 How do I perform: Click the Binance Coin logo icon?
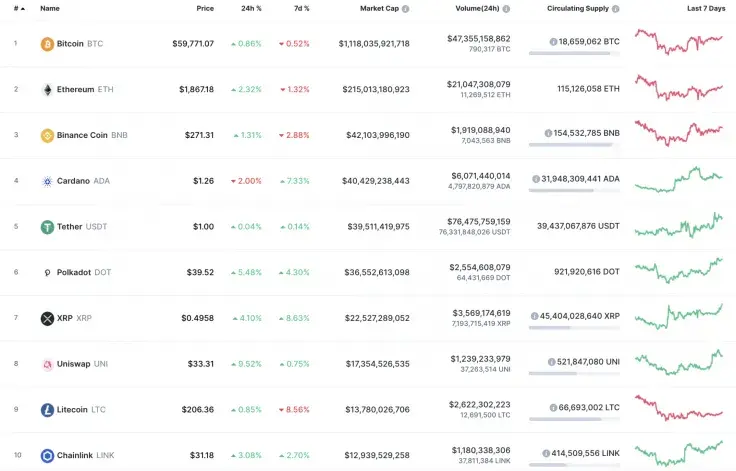click(x=47, y=135)
